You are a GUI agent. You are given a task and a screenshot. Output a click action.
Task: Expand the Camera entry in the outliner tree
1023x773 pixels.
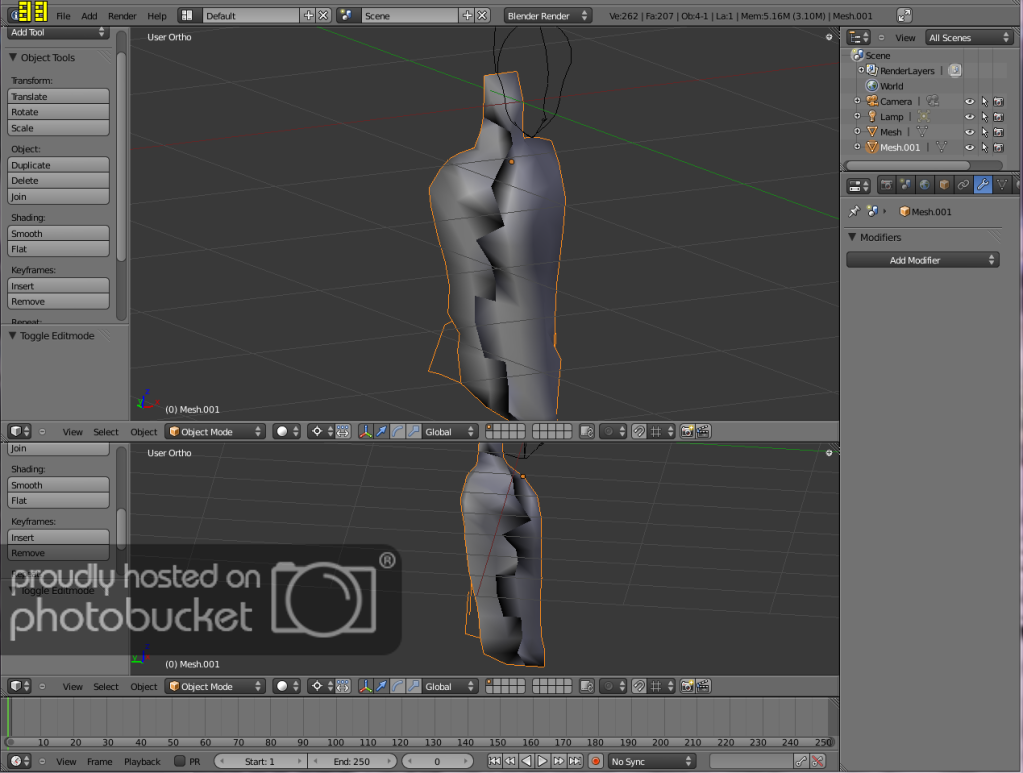pyautogui.click(x=857, y=101)
